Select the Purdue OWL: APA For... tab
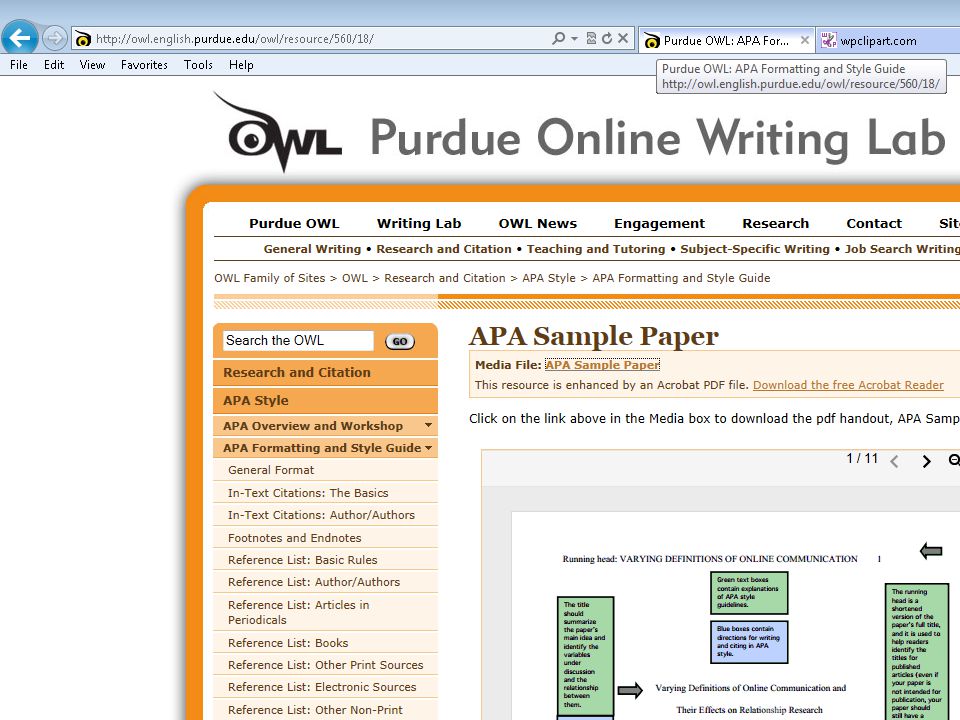Screen dimensions: 960x720 click(726, 40)
